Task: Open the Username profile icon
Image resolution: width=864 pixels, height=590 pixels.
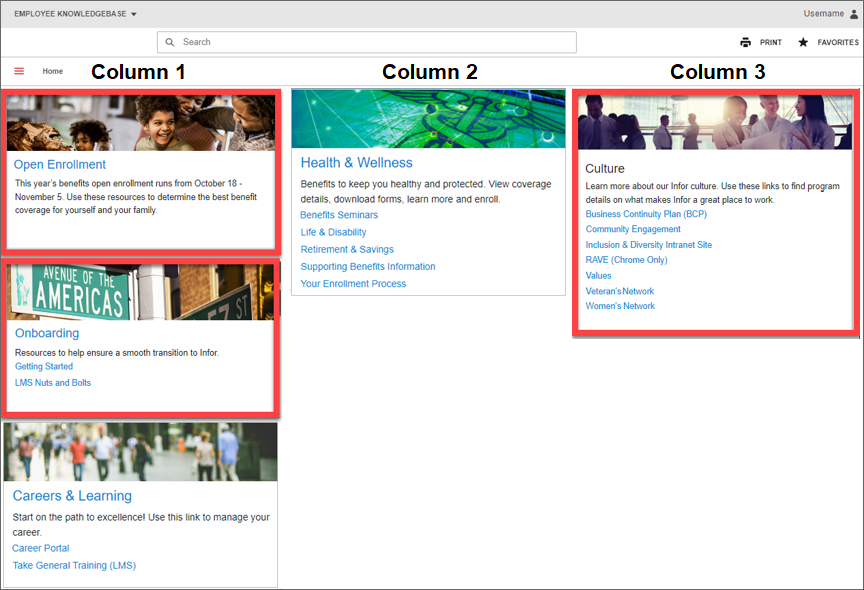Action: click(x=854, y=14)
